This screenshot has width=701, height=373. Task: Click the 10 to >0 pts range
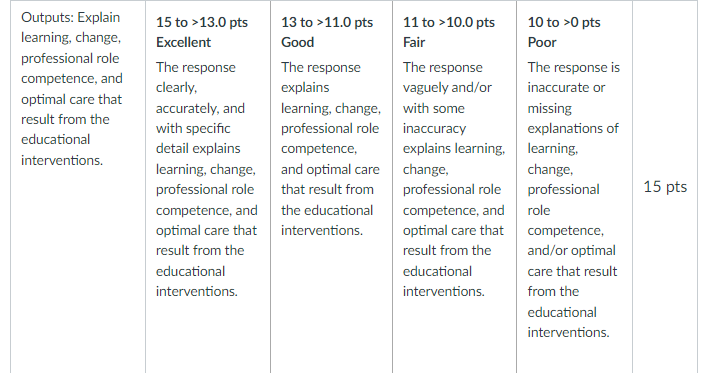[564, 22]
